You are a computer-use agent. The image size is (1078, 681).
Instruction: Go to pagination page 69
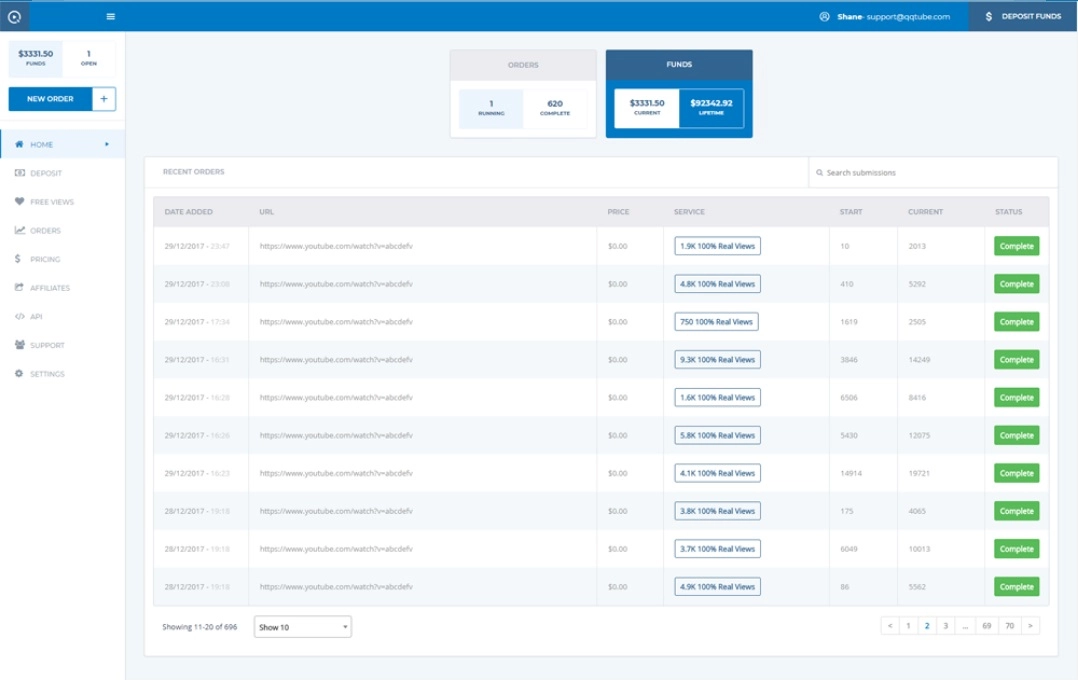pos(987,625)
